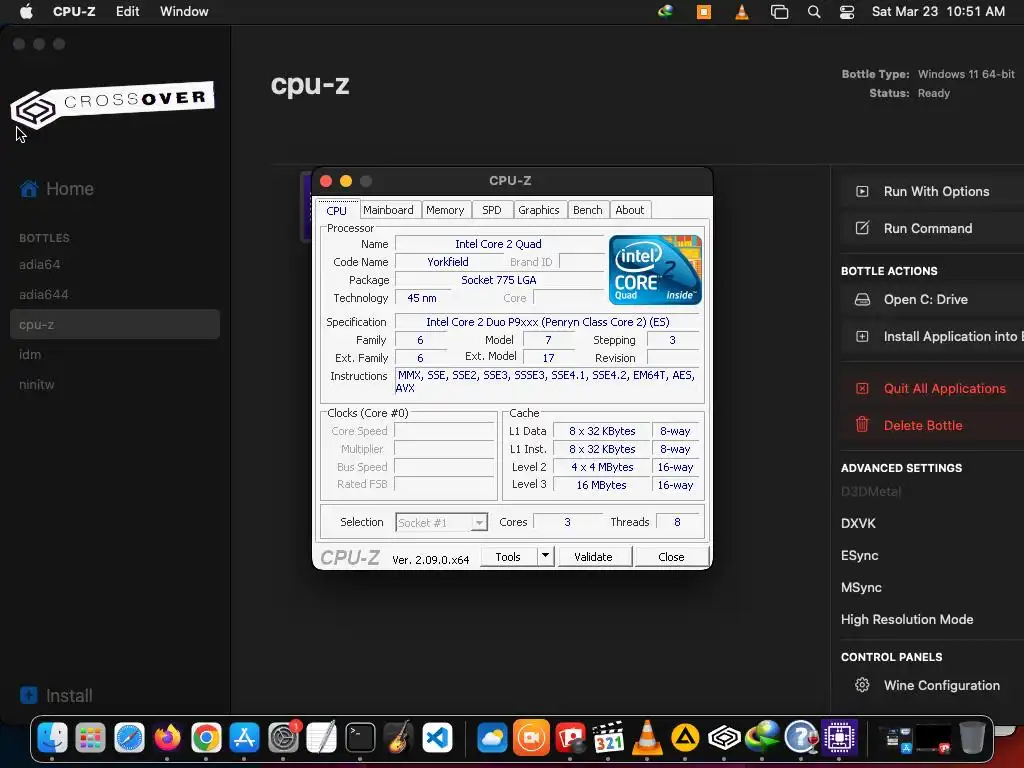1024x768 pixels.
Task: Click the Validate button
Action: 594,556
